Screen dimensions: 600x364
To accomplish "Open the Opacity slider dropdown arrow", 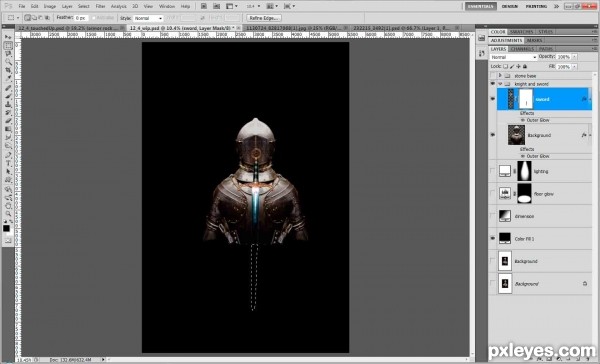I will click(x=574, y=57).
